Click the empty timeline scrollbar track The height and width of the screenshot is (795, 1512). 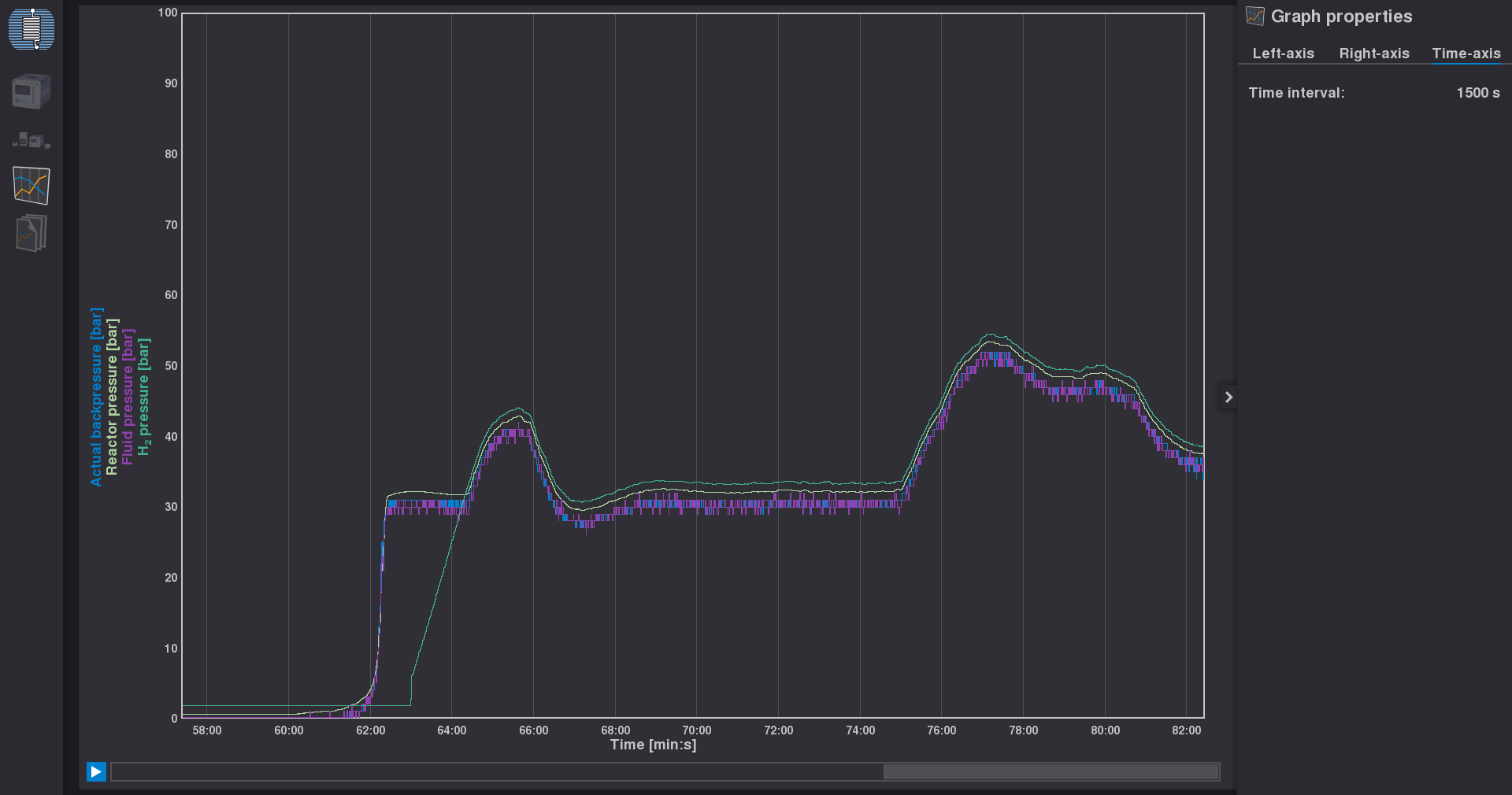click(497, 772)
